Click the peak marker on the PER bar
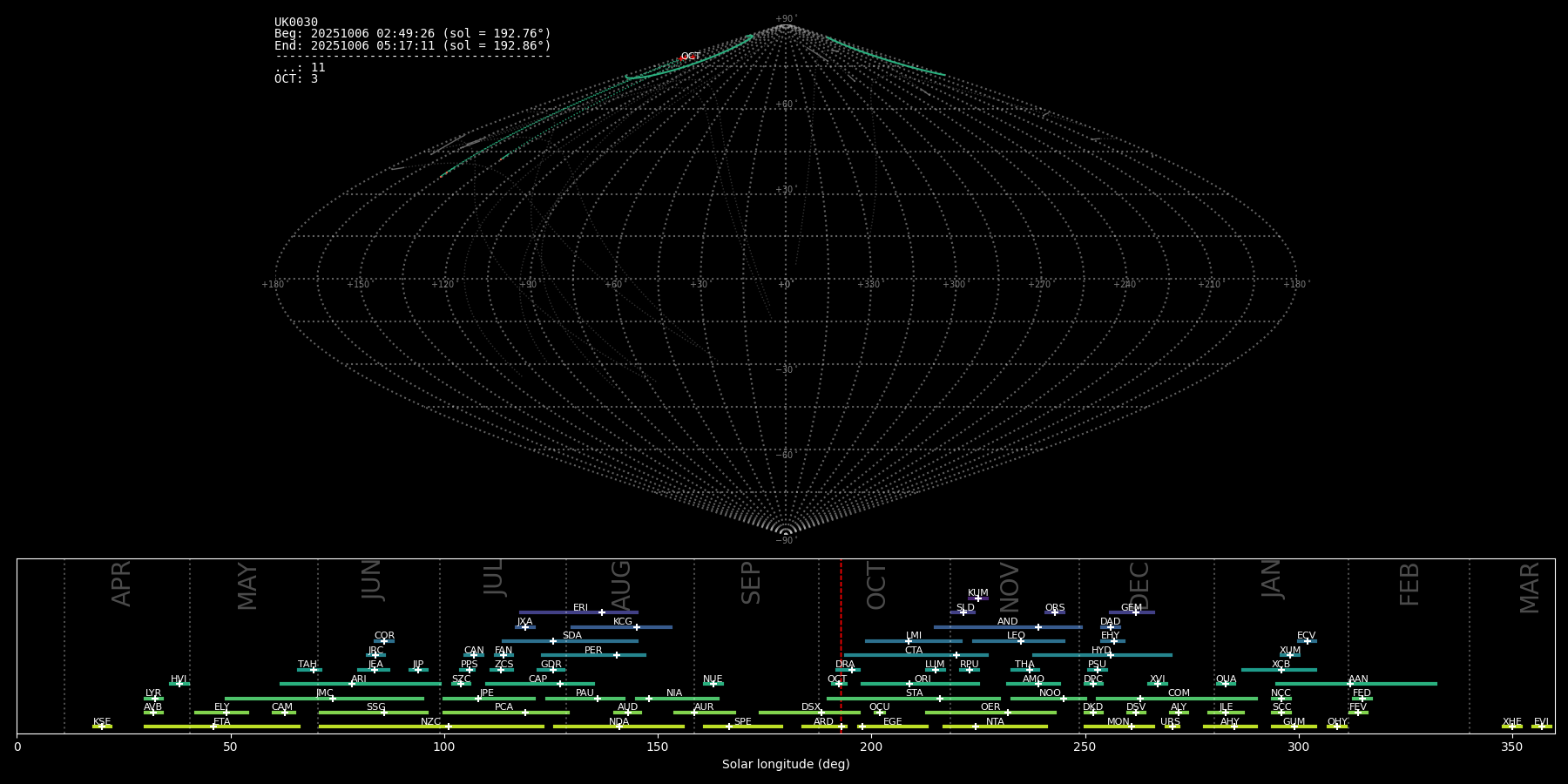The width and height of the screenshot is (1568, 784). click(x=617, y=655)
